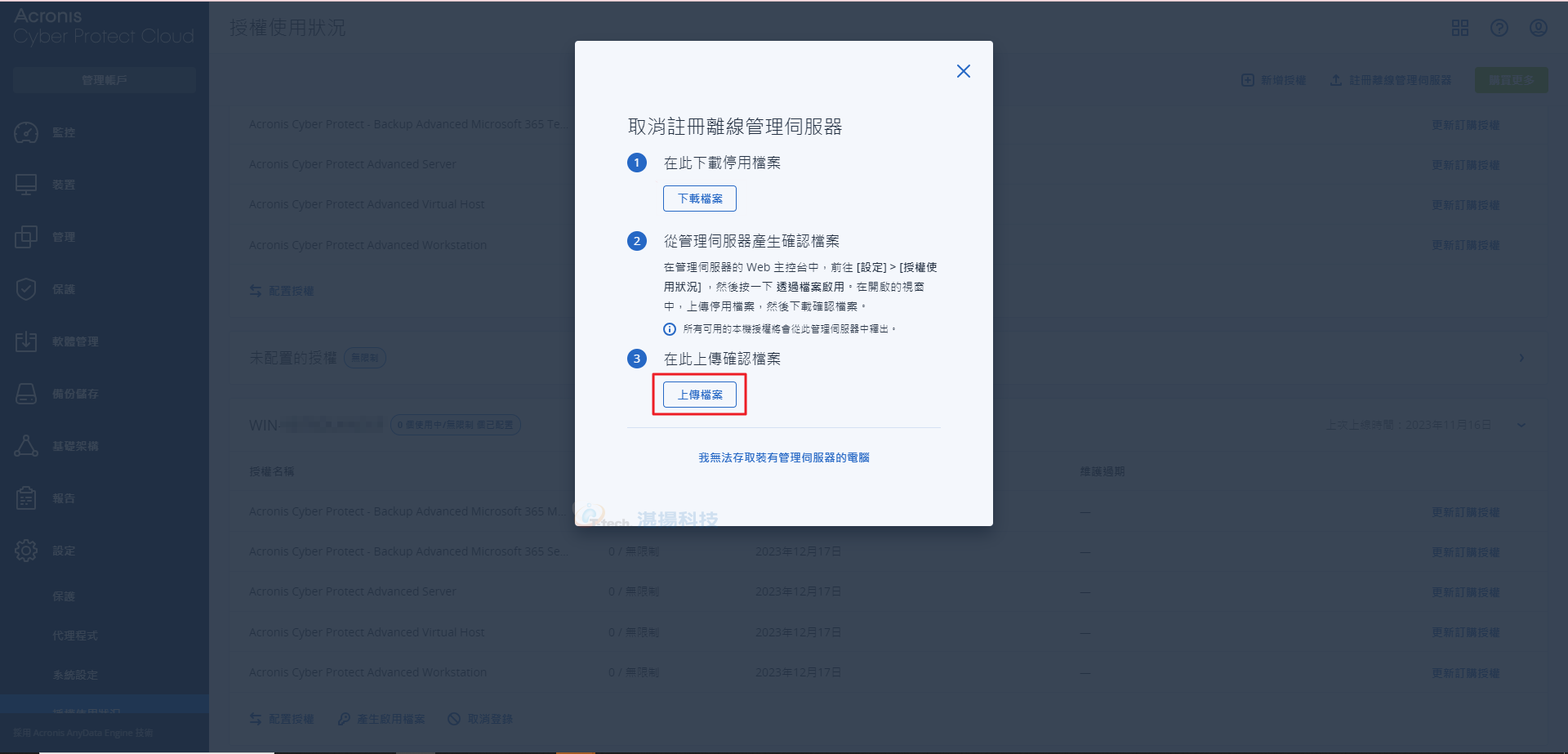This screenshot has height=754, width=1568.
Task: Click 產生啟用檔案 with the key icon
Action: (x=382, y=719)
